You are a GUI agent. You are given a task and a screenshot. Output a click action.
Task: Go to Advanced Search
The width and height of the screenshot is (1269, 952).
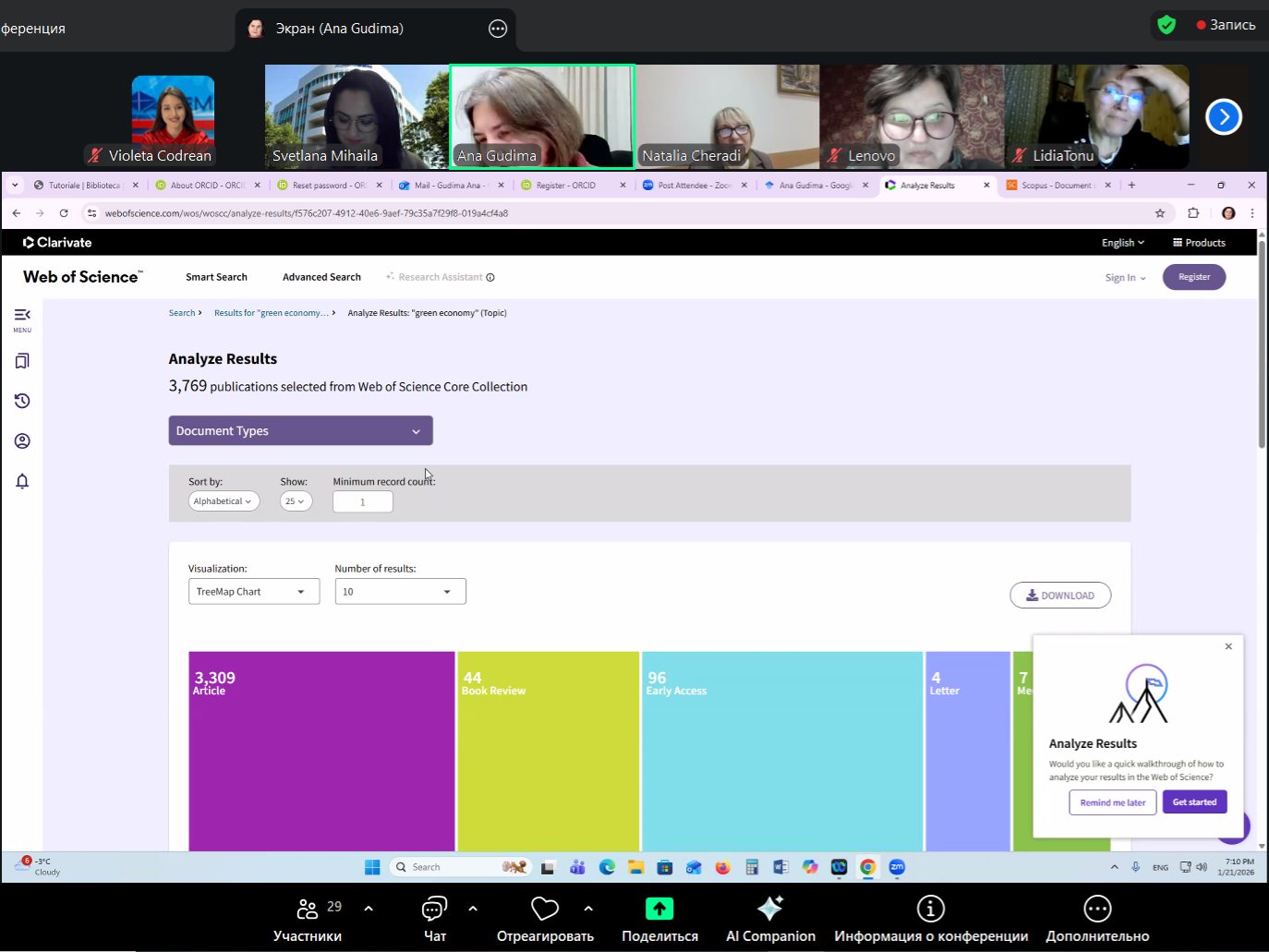[x=321, y=277]
